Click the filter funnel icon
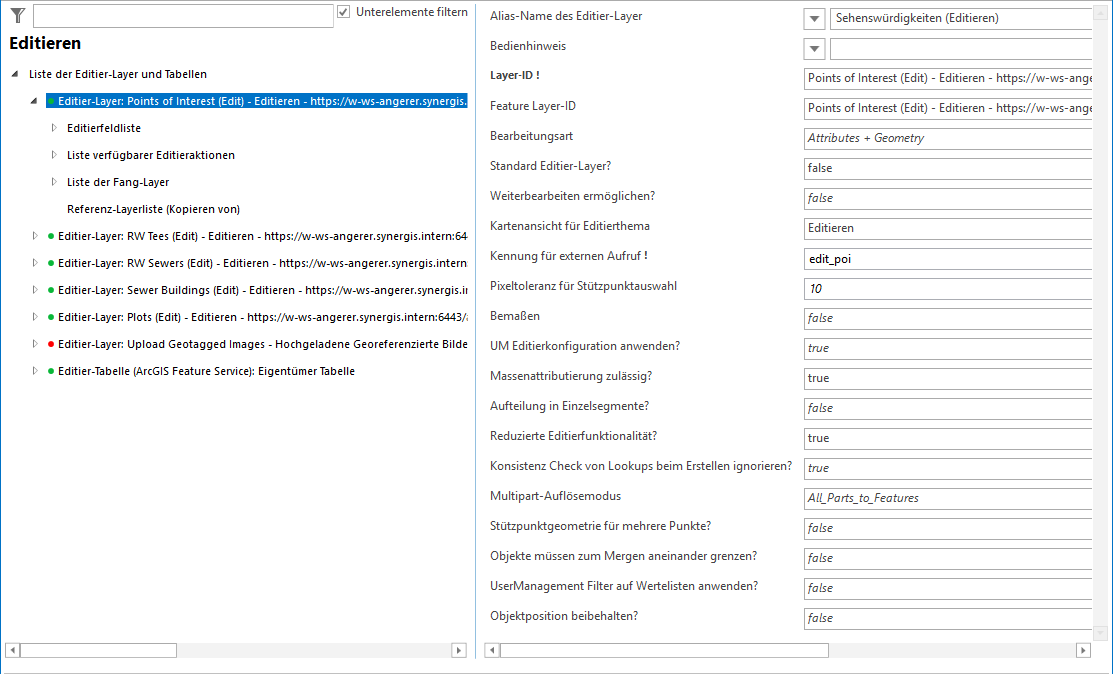 pos(17,15)
